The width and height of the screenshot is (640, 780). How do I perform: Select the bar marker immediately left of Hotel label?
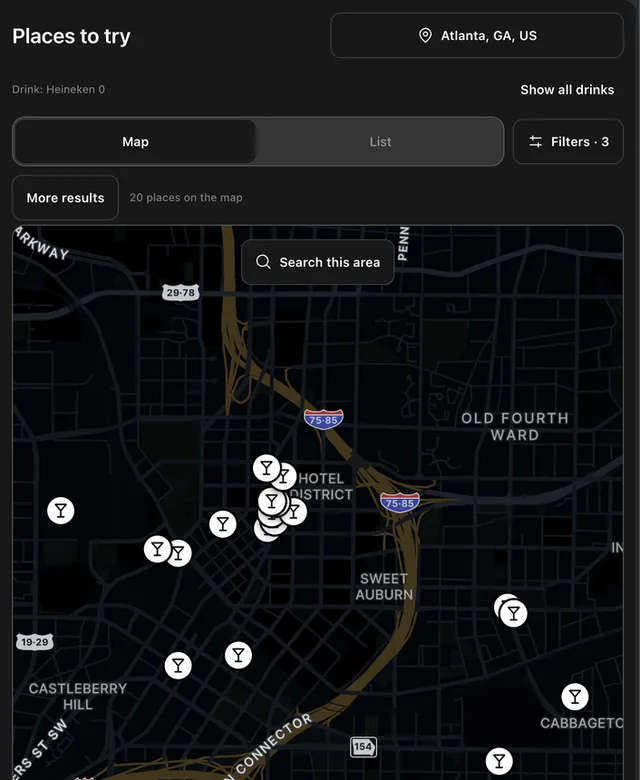click(x=285, y=478)
